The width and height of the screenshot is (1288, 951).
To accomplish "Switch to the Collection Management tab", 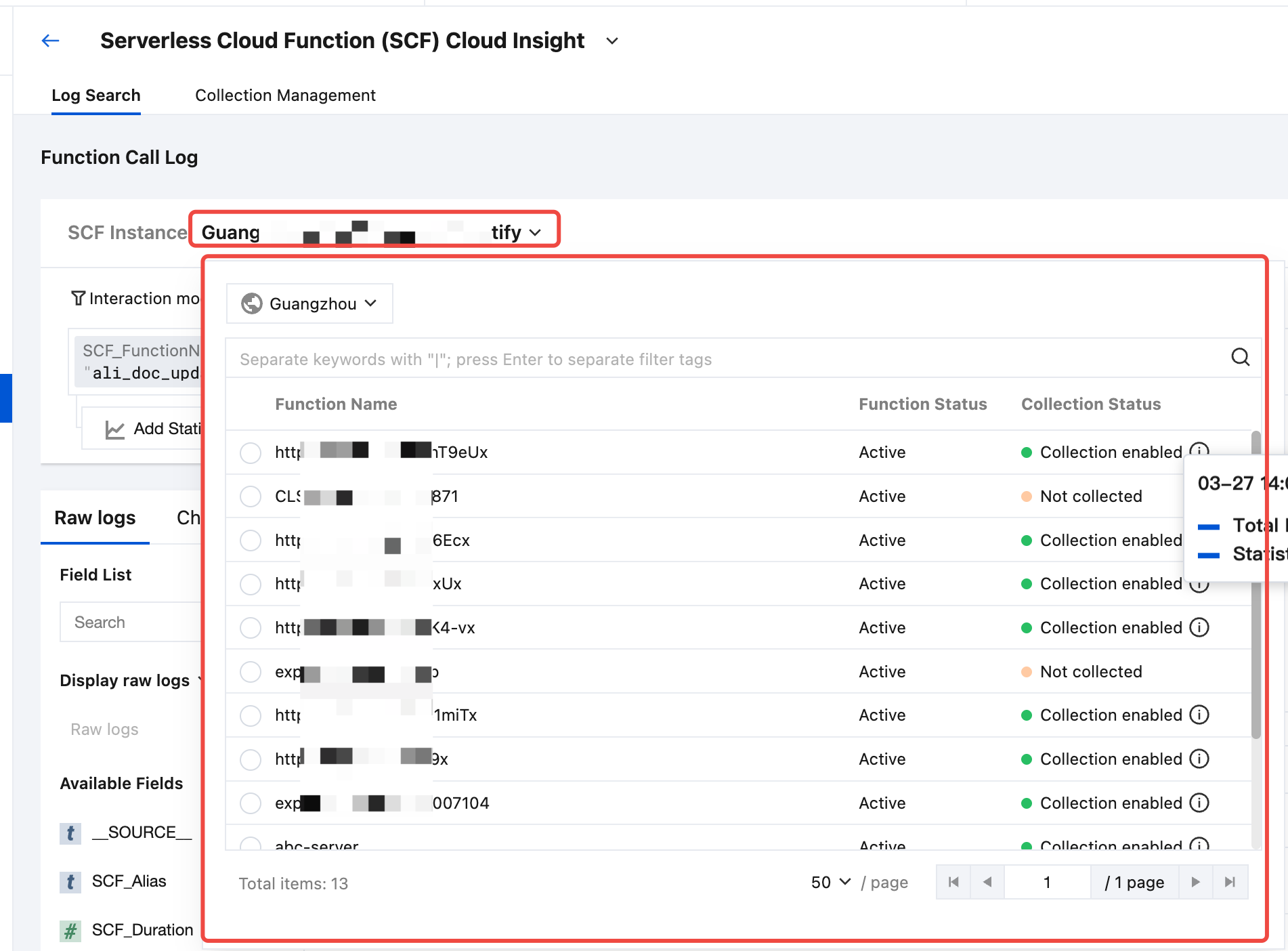I will coord(285,96).
